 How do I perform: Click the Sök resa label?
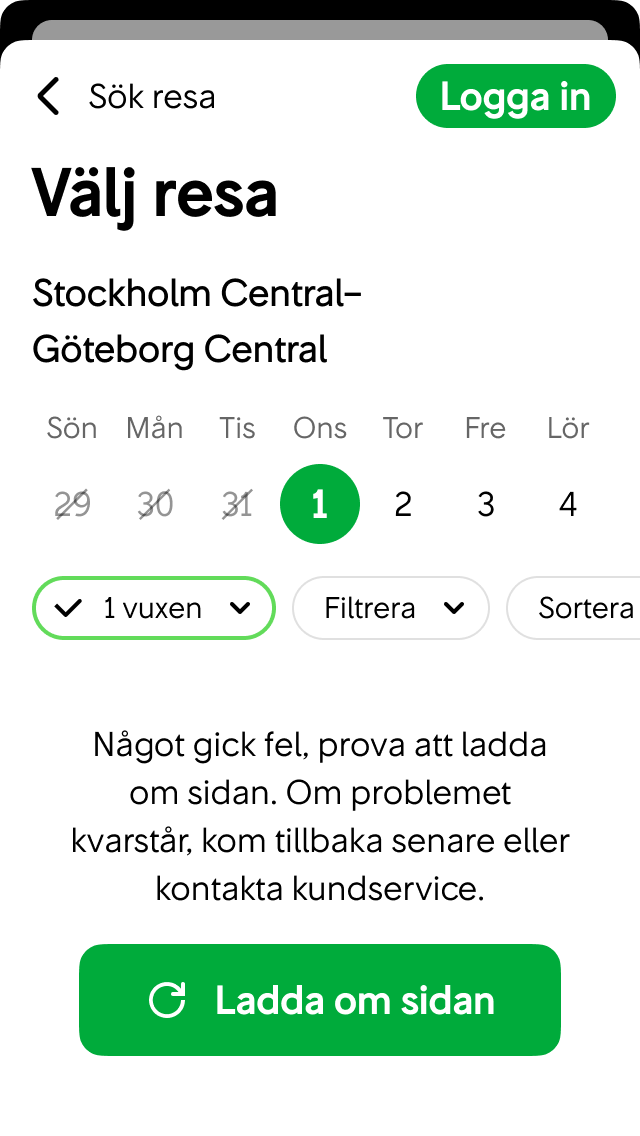[152, 96]
